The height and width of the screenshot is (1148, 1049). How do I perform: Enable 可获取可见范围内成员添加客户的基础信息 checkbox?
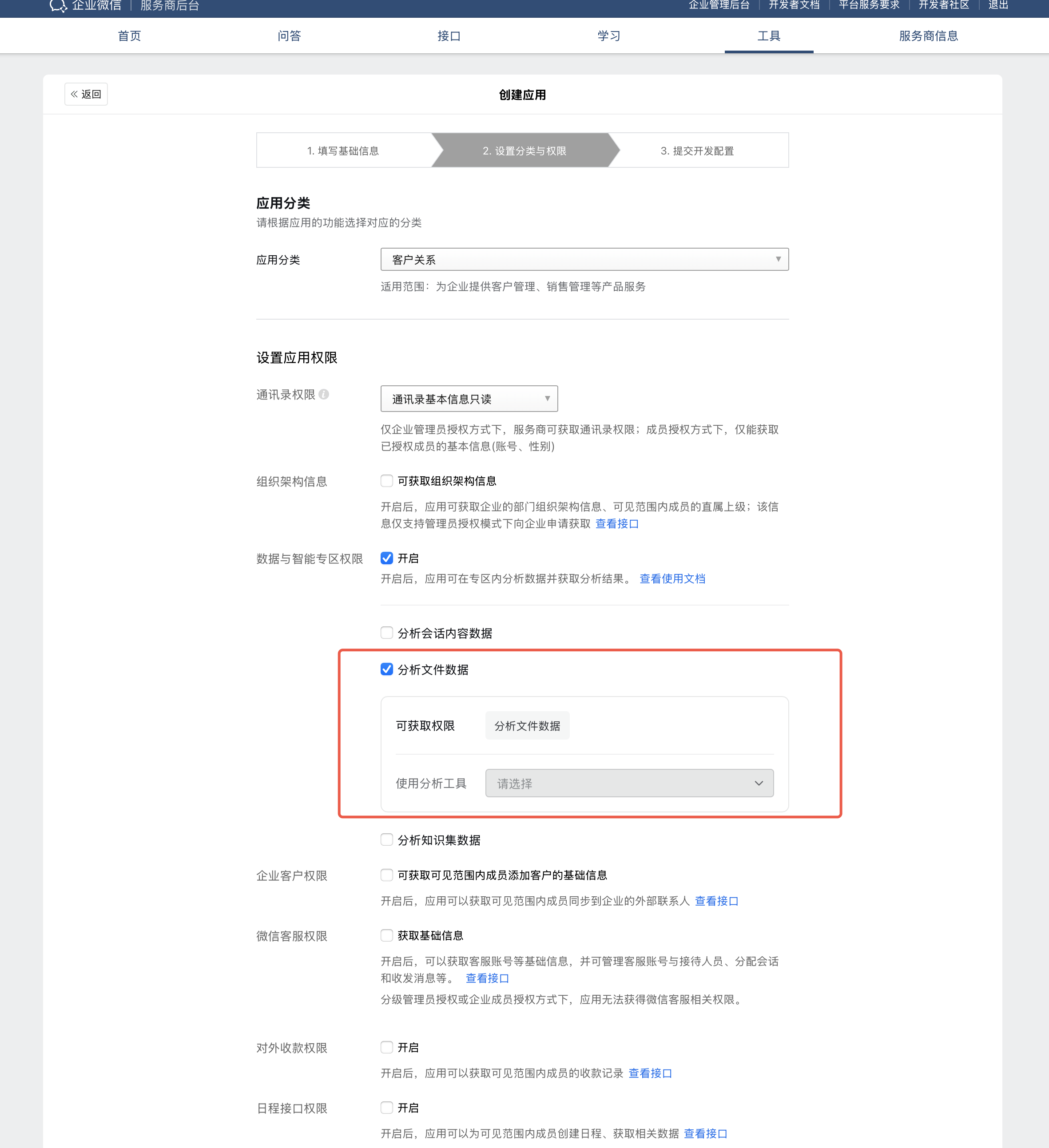pyautogui.click(x=387, y=875)
